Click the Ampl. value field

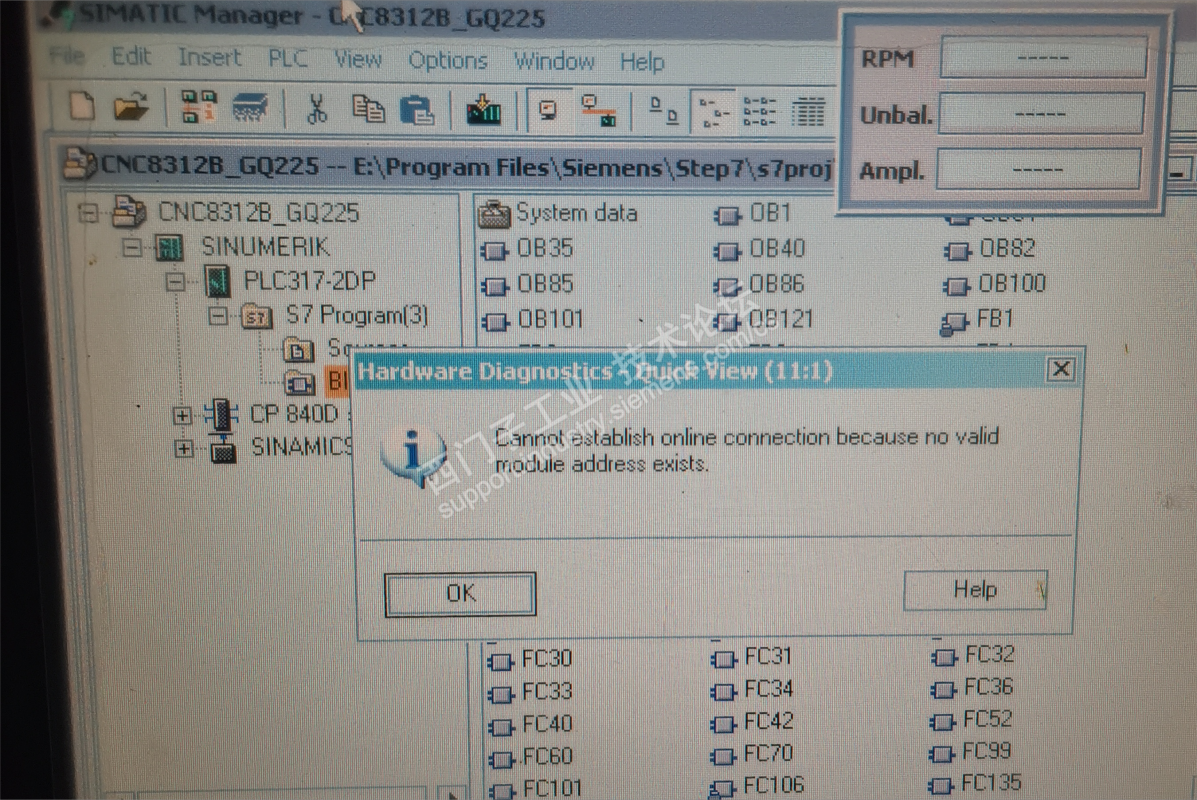pyautogui.click(x=1039, y=169)
